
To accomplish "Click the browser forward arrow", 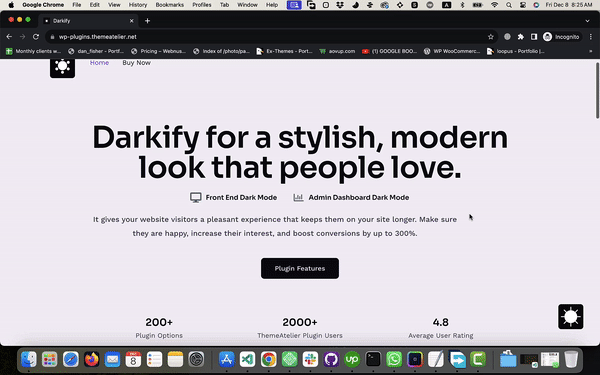I will [x=22, y=37].
